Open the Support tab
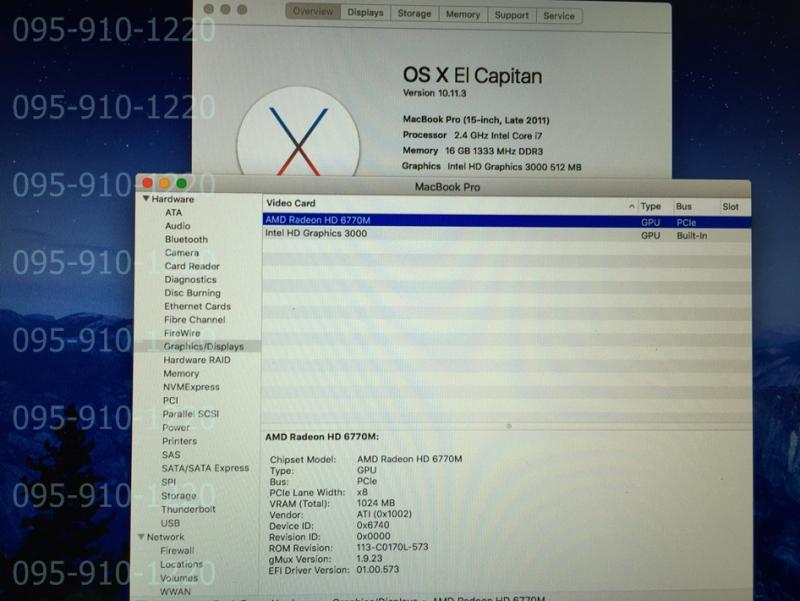Viewport: 800px width, 601px height. [x=511, y=15]
